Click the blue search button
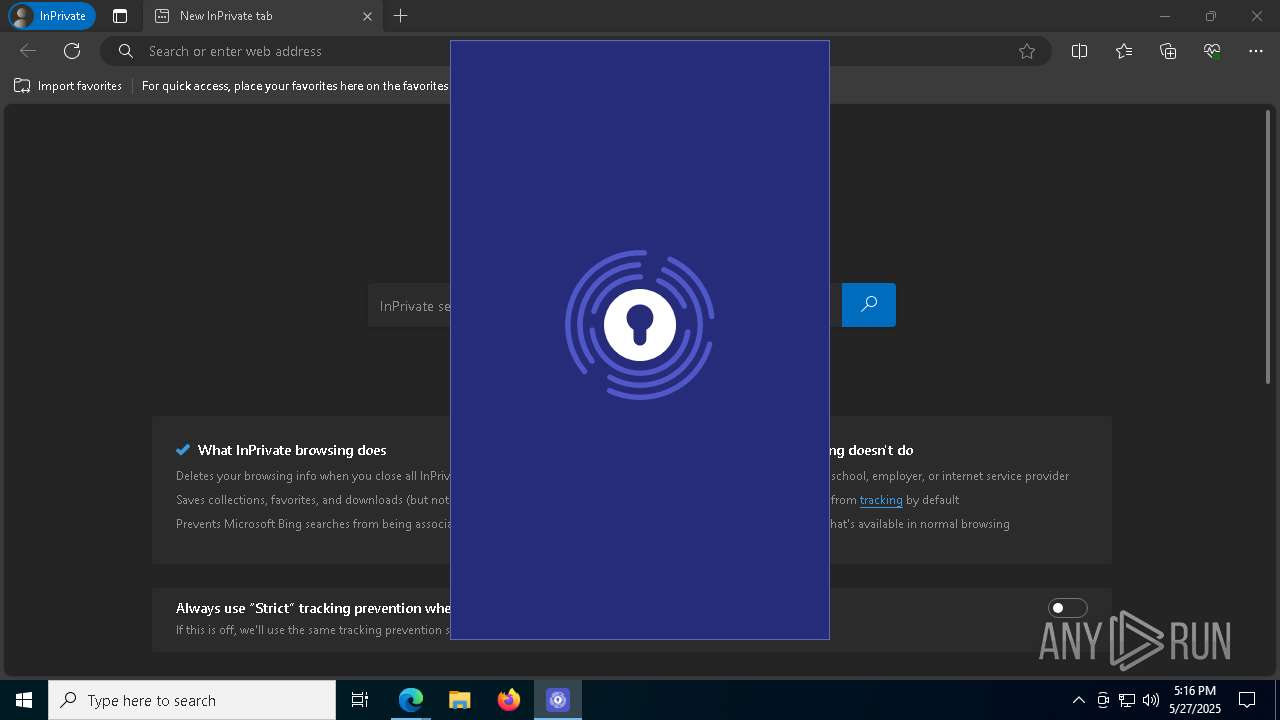Screen dimensions: 1280x720 (869, 304)
